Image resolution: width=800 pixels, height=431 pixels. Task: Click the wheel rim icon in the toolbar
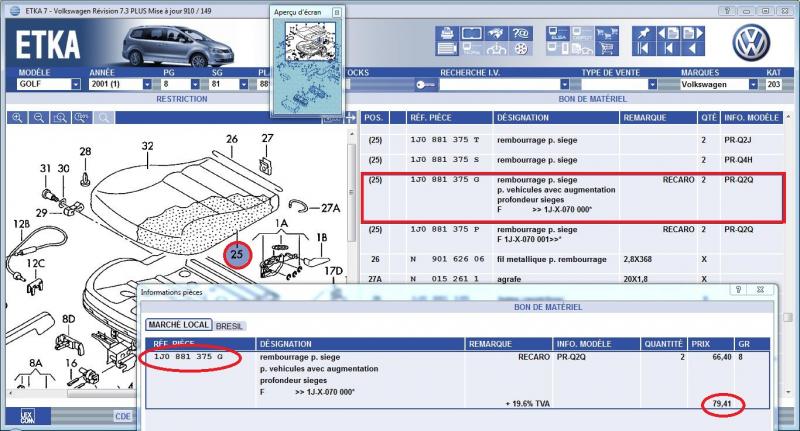[521, 48]
